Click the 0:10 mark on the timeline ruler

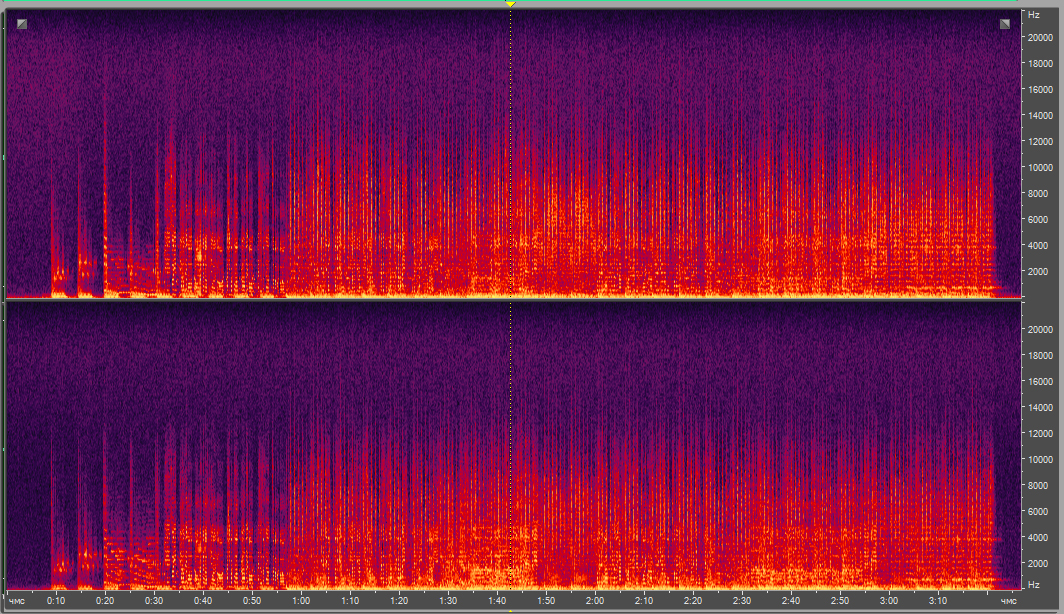point(56,601)
